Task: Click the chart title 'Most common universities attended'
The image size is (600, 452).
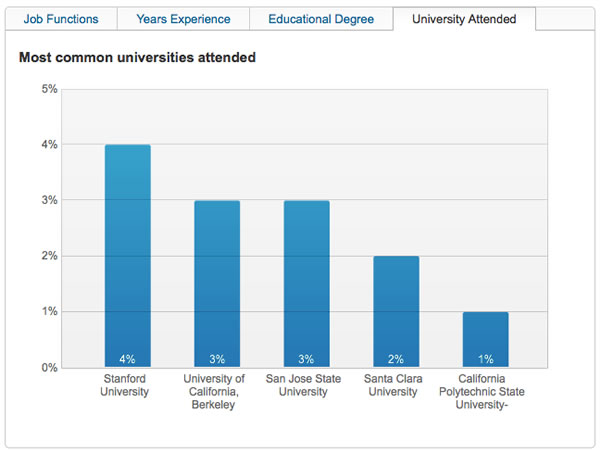Action: coord(137,58)
